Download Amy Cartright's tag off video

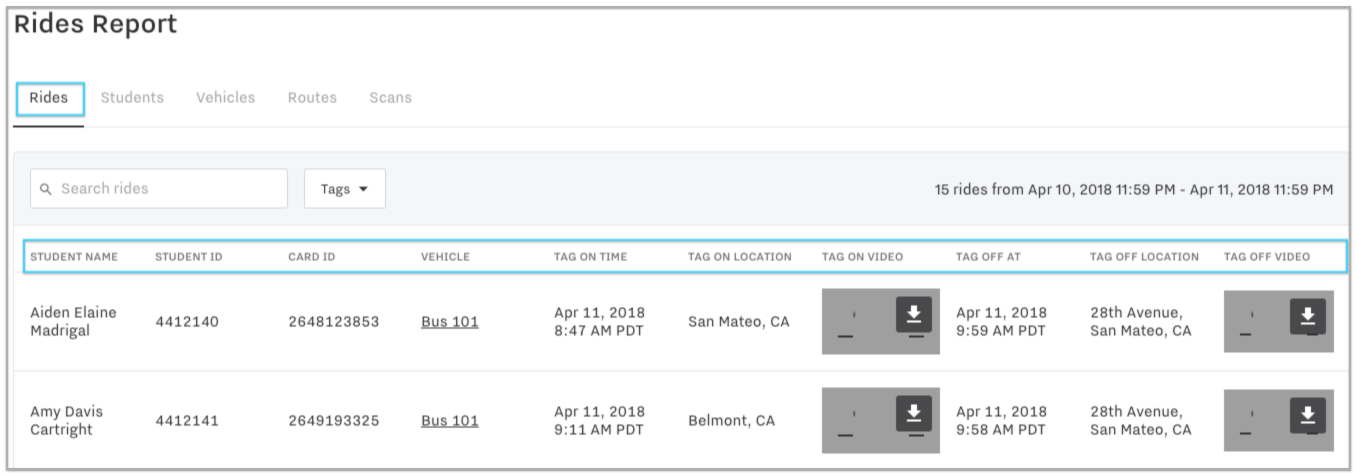(x=1308, y=416)
